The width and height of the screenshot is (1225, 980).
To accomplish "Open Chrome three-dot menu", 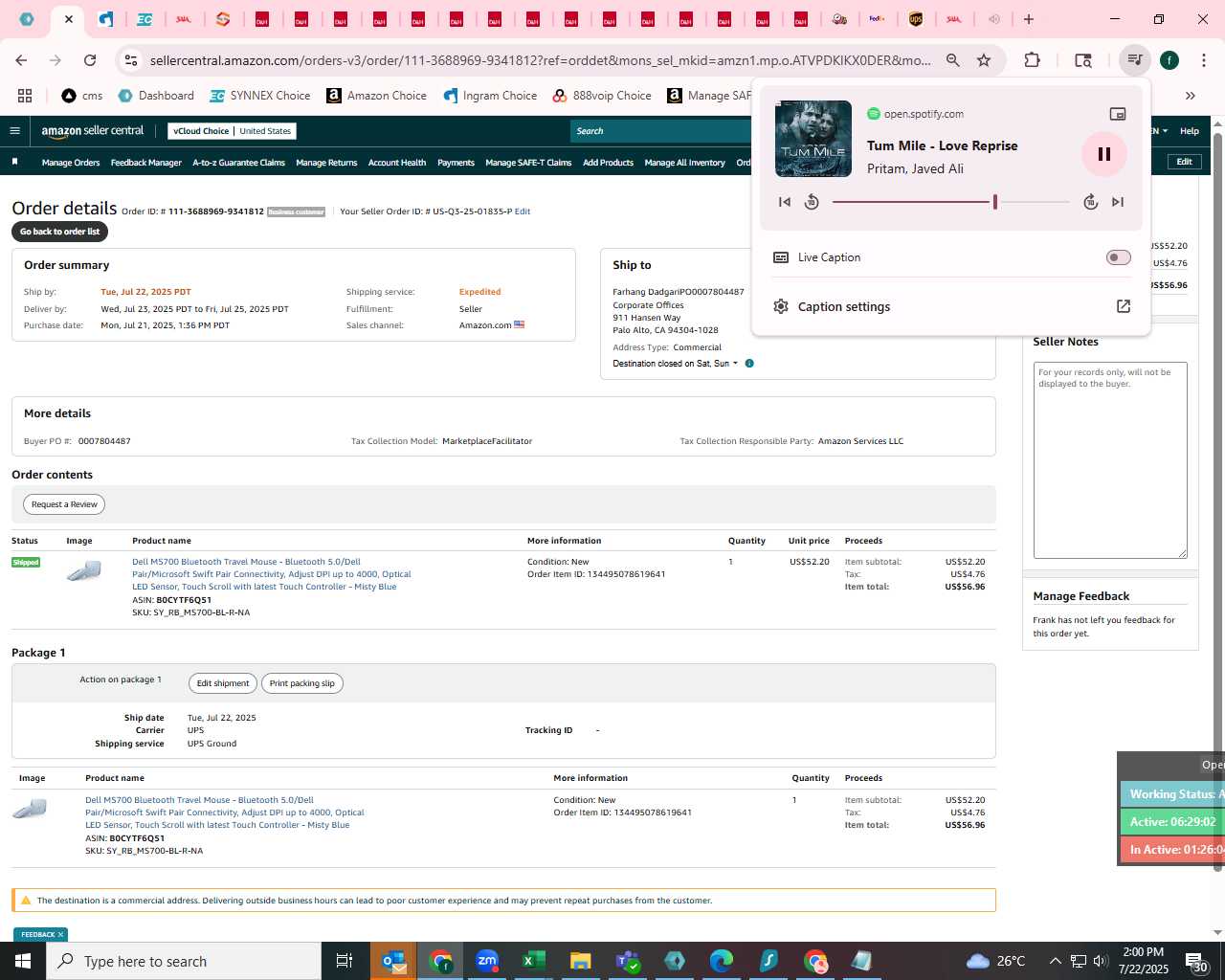I will (x=1203, y=60).
